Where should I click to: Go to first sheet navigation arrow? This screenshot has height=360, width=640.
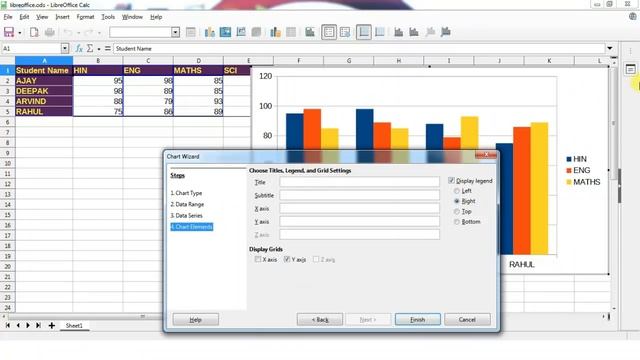click(7, 325)
